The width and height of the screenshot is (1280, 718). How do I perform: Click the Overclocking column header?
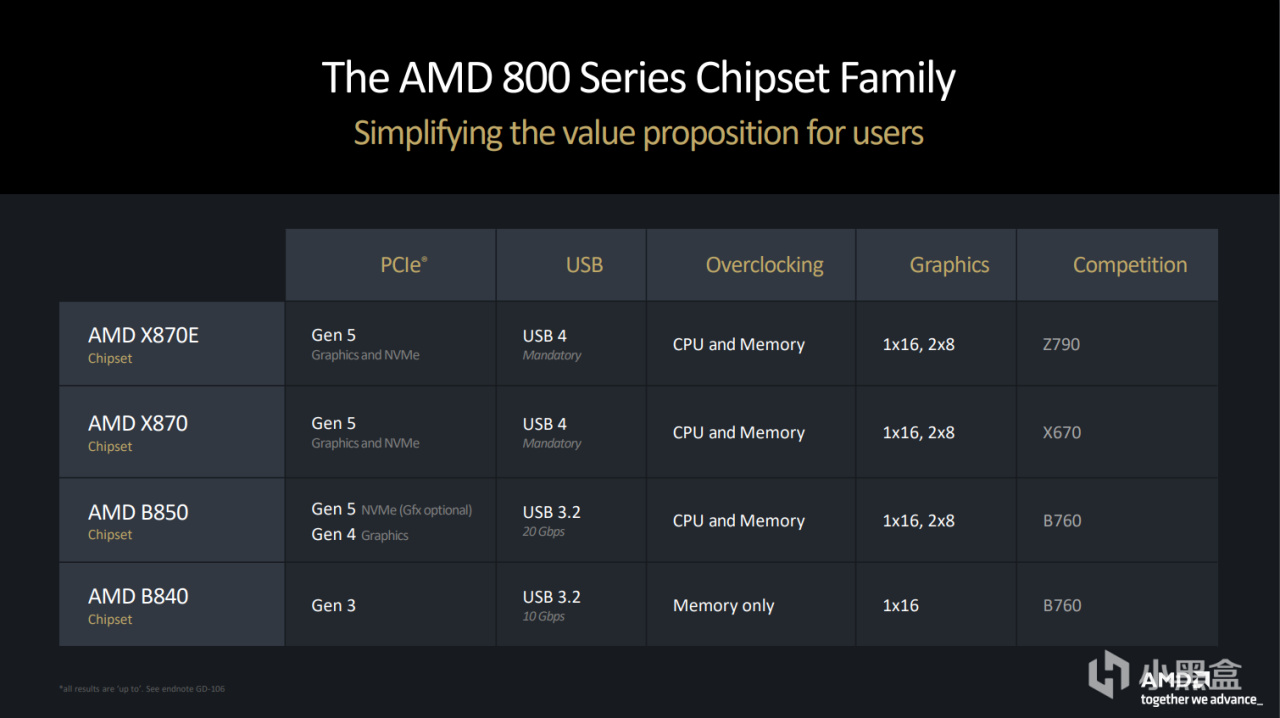click(764, 265)
